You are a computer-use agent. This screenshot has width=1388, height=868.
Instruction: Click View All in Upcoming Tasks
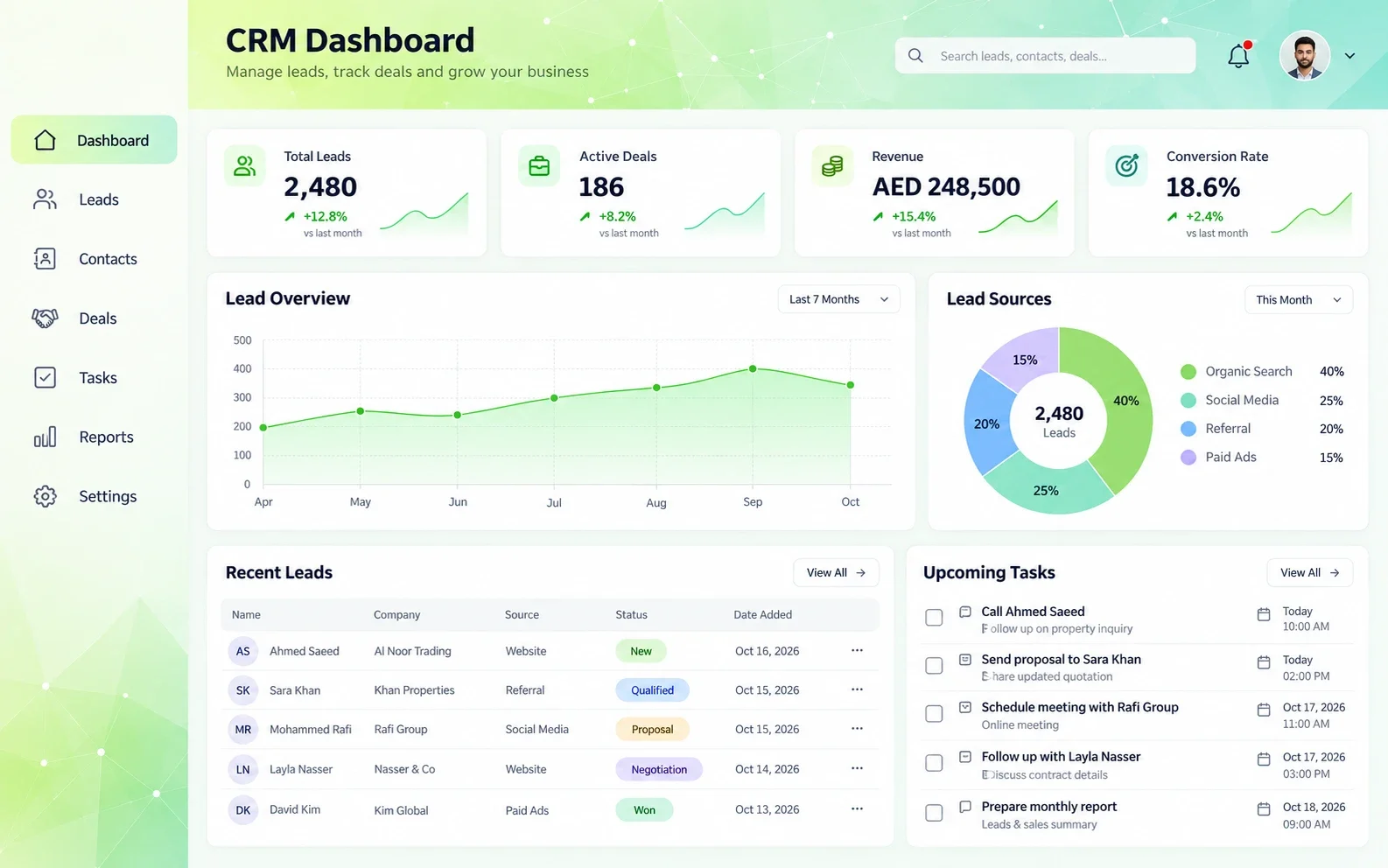(1309, 573)
